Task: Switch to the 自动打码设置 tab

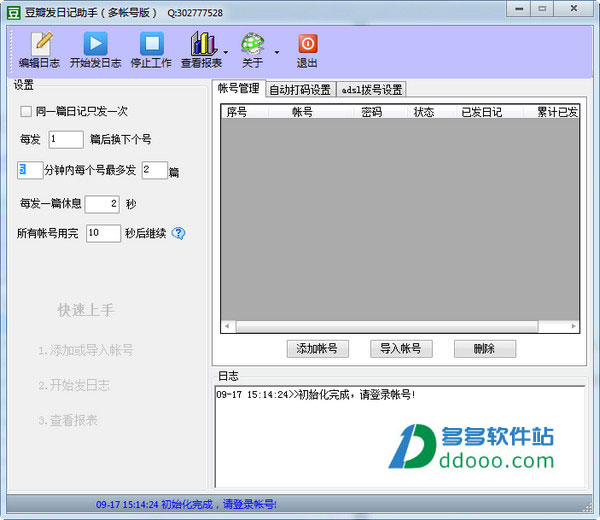Action: (300, 90)
